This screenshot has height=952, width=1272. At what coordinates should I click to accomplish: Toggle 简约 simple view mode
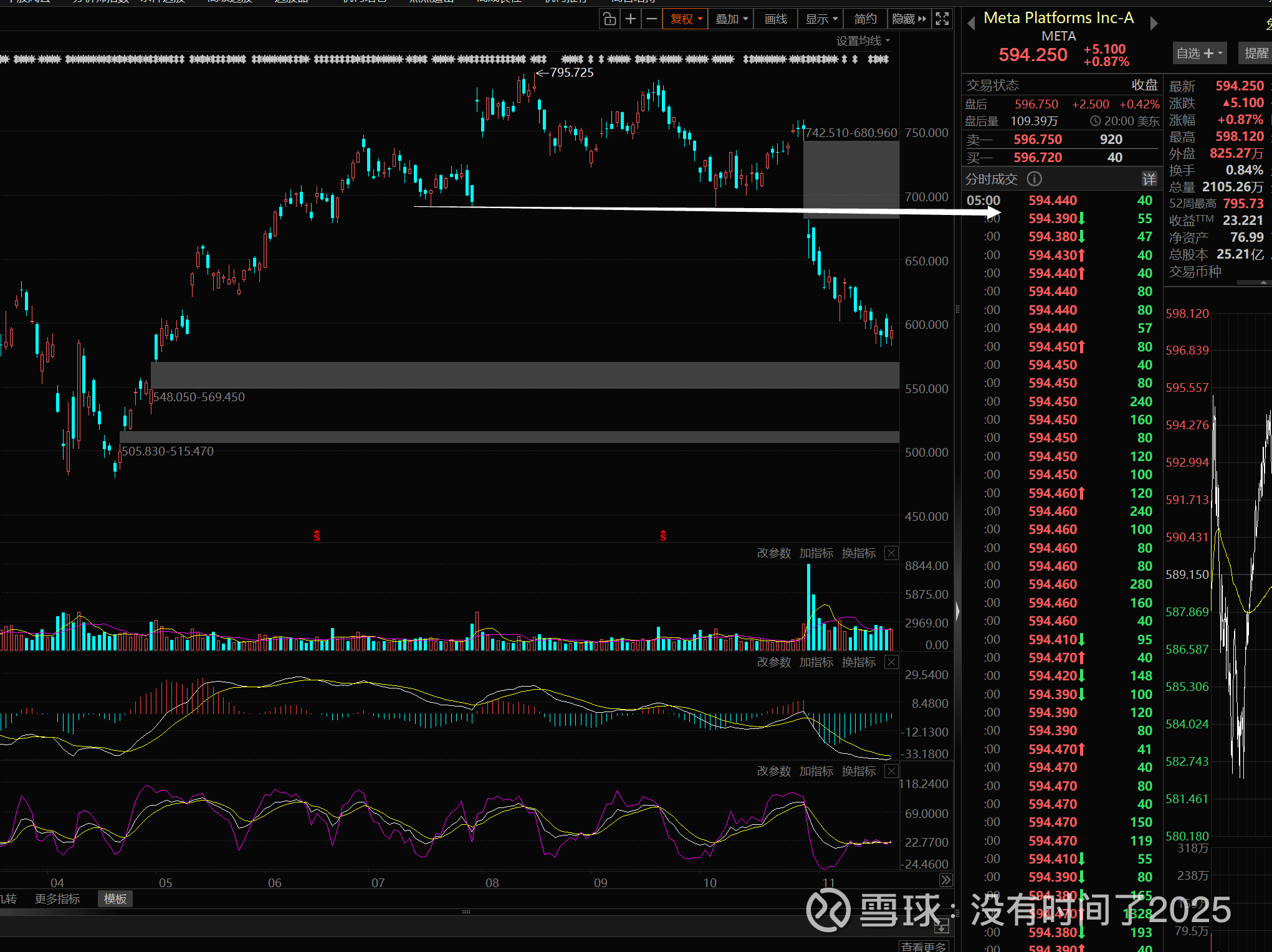point(865,19)
